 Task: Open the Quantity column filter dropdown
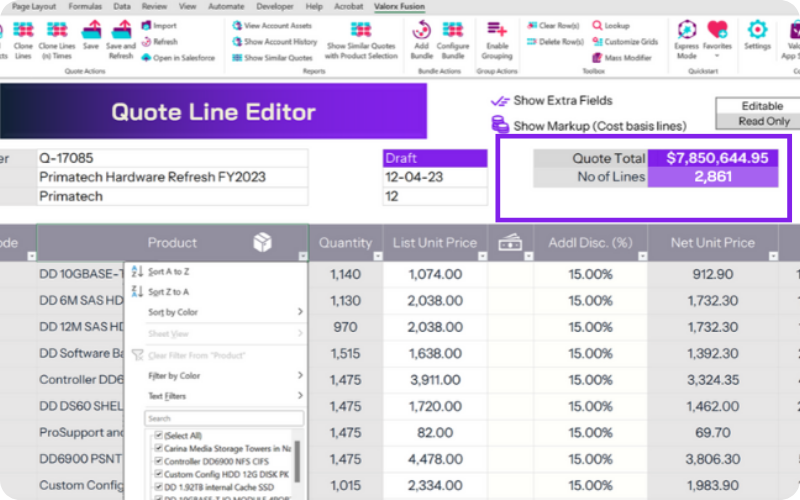click(378, 256)
